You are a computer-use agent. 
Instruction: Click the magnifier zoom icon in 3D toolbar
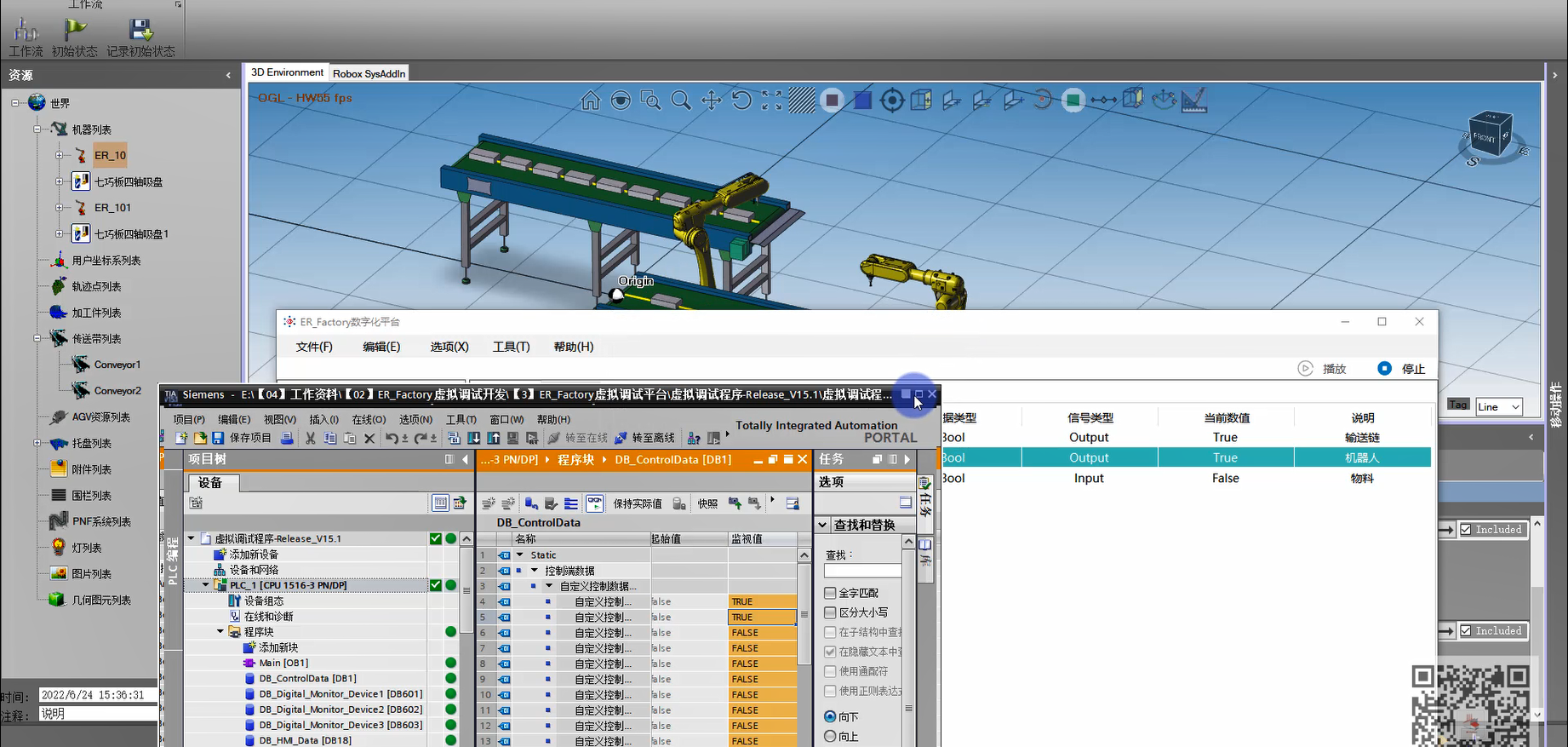[681, 101]
